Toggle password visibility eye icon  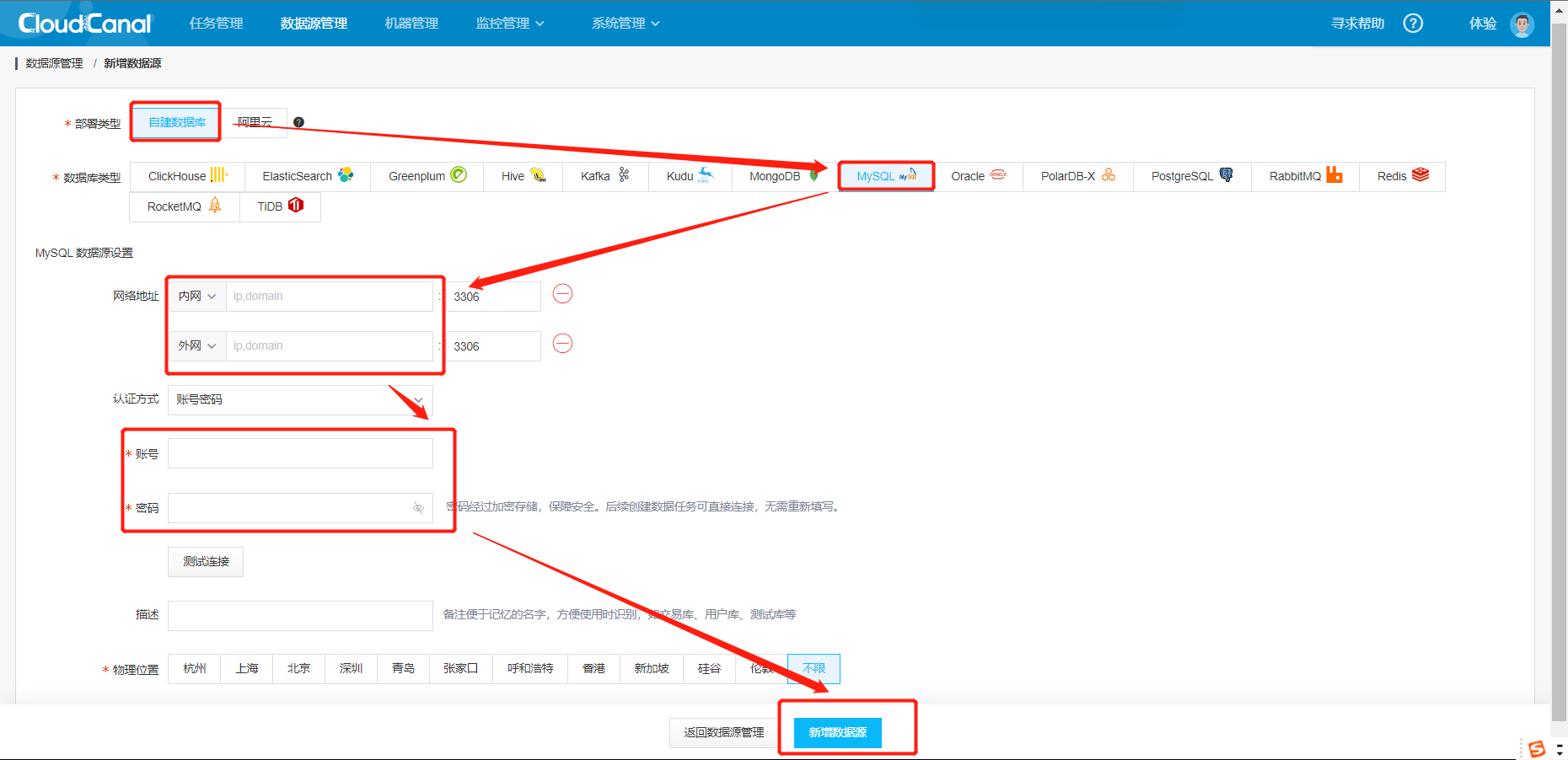click(x=418, y=508)
